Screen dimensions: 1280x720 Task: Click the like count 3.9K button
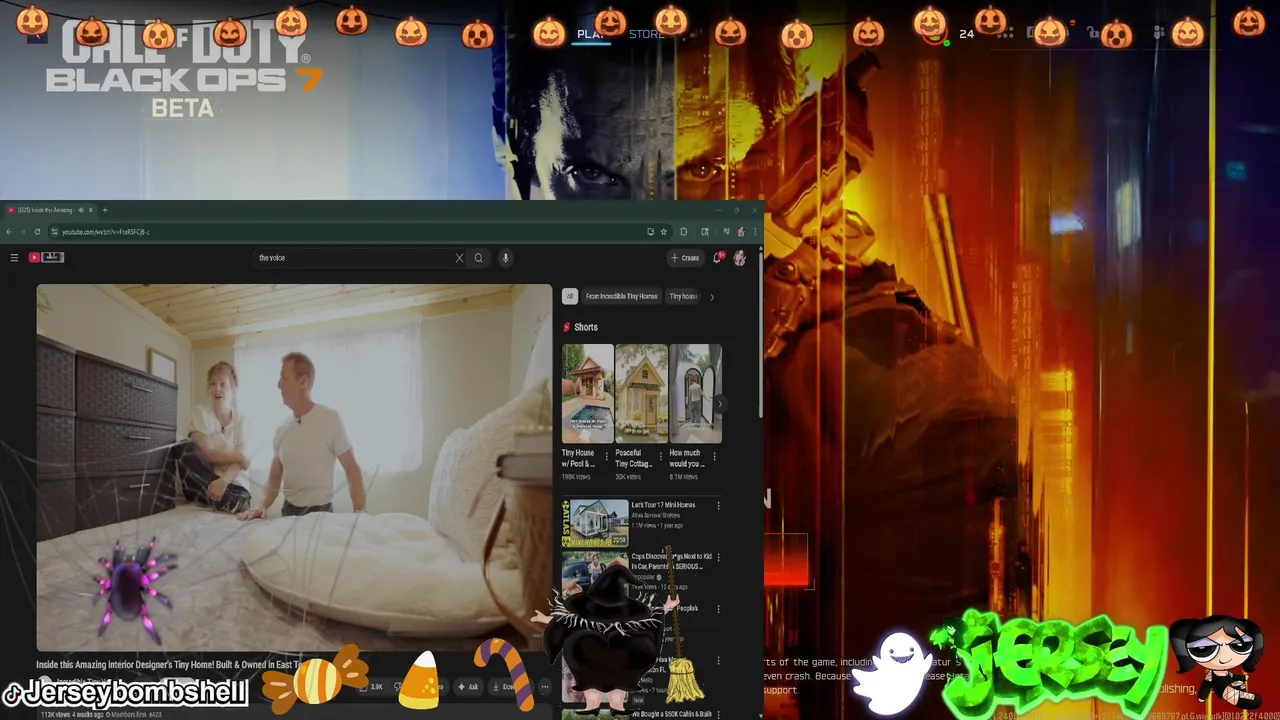tap(371, 687)
